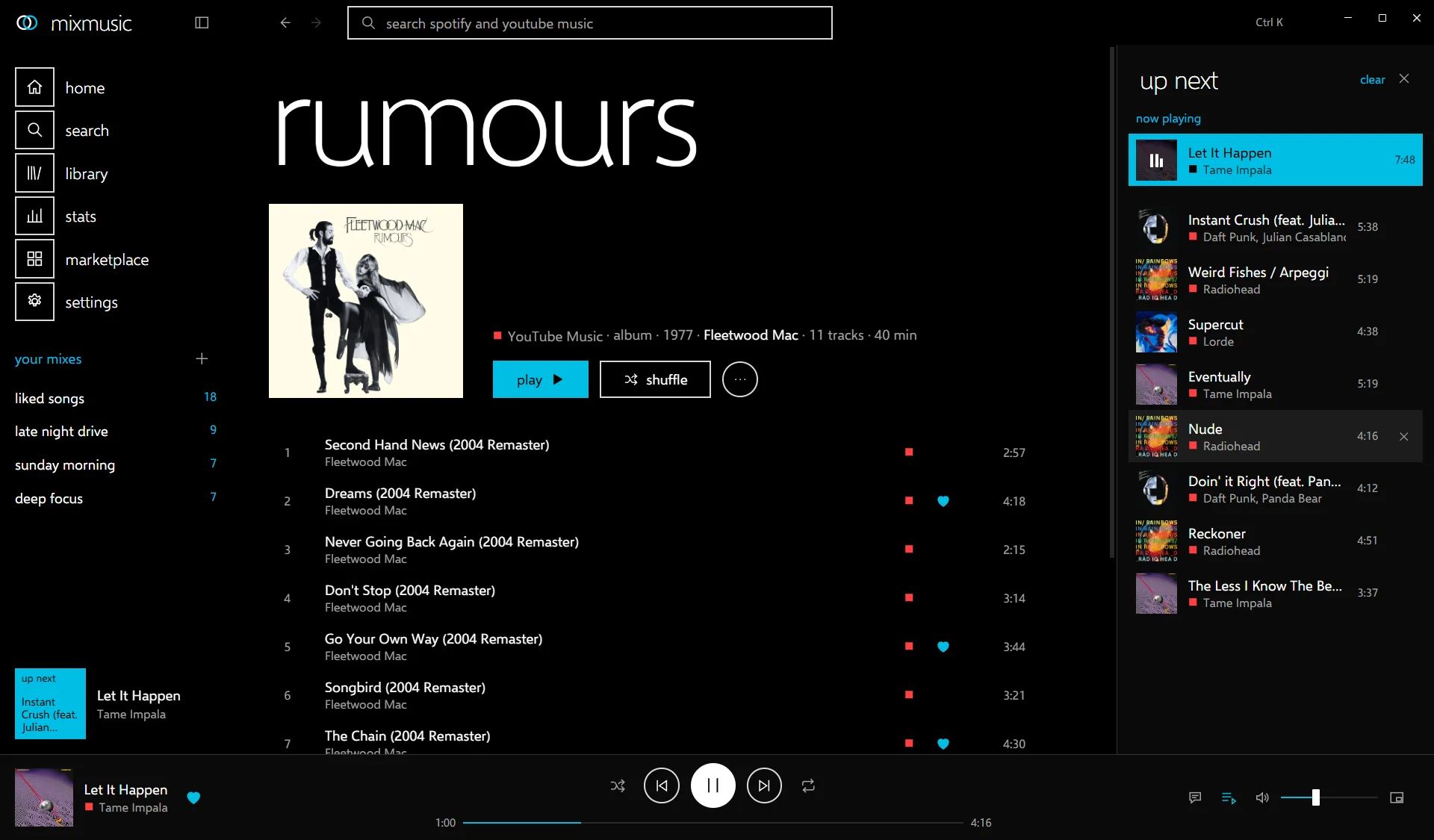Open the sunday morning mix
Screen dimensions: 1434x840
pyautogui.click(x=116, y=464)
